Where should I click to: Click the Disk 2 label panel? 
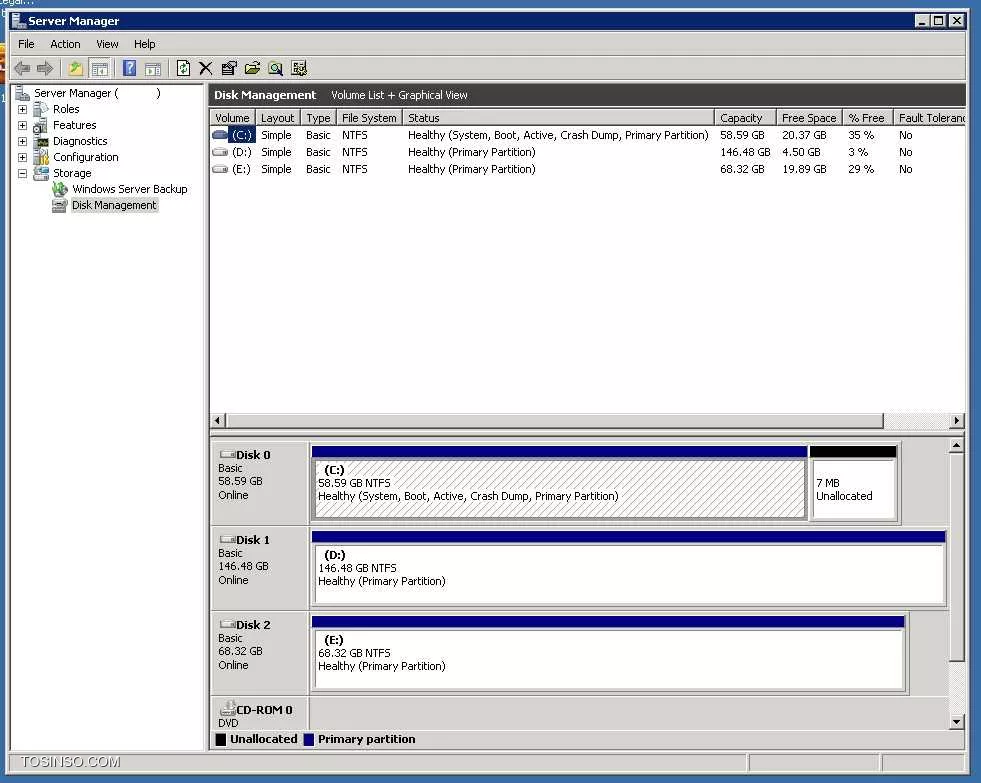[x=260, y=652]
